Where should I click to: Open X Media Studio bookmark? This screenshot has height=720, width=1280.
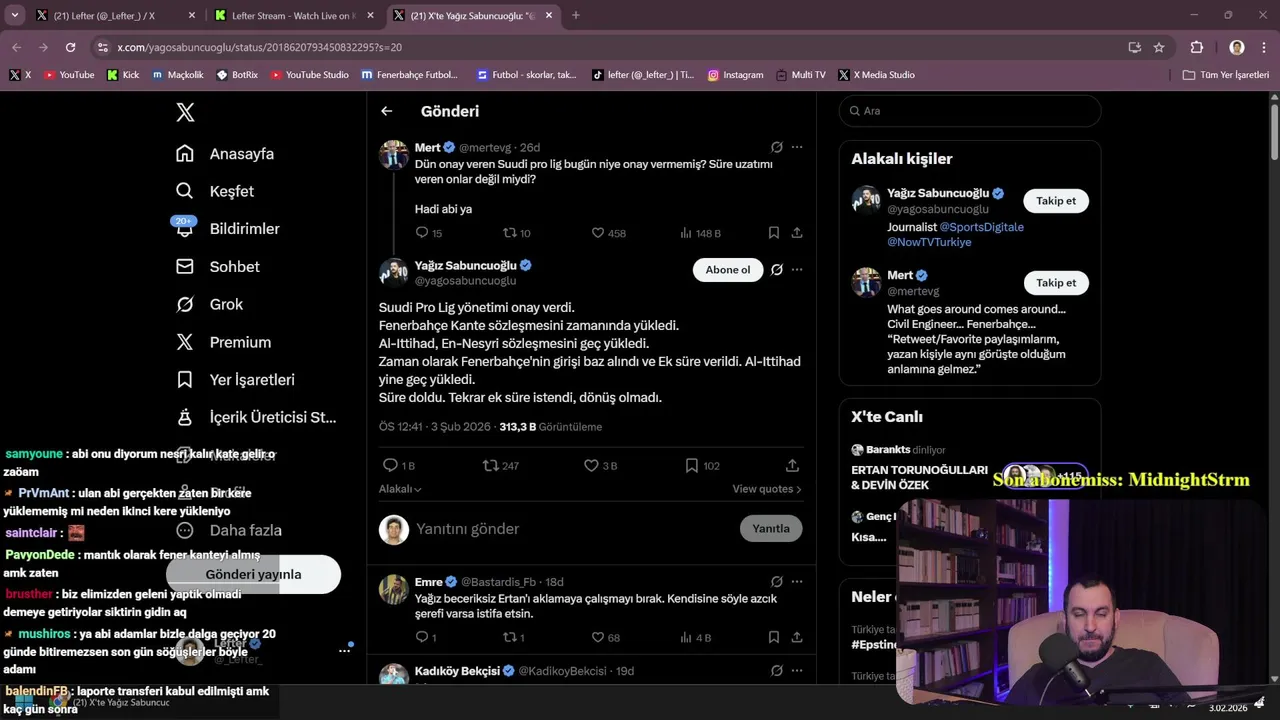tap(877, 75)
